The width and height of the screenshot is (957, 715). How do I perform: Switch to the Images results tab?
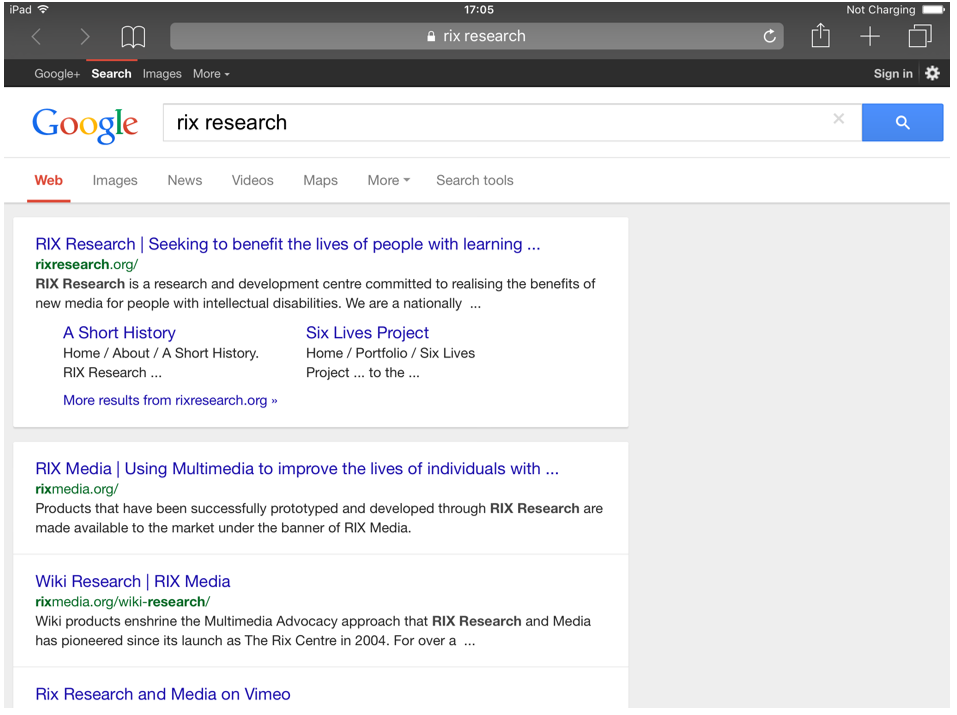(115, 181)
